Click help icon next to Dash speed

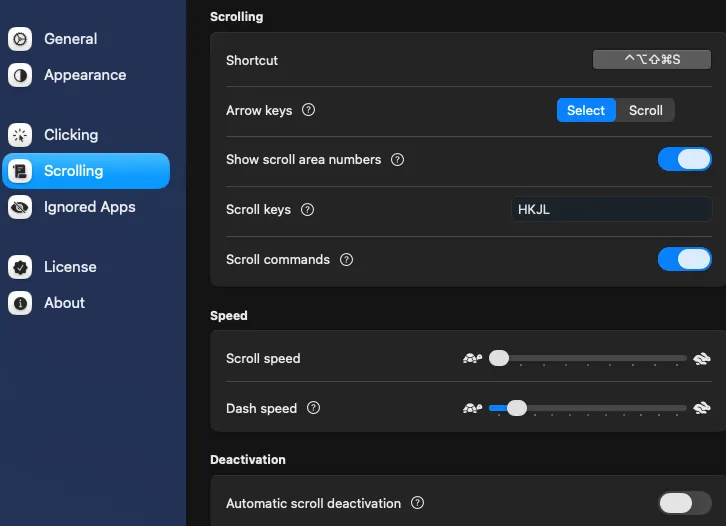(314, 408)
